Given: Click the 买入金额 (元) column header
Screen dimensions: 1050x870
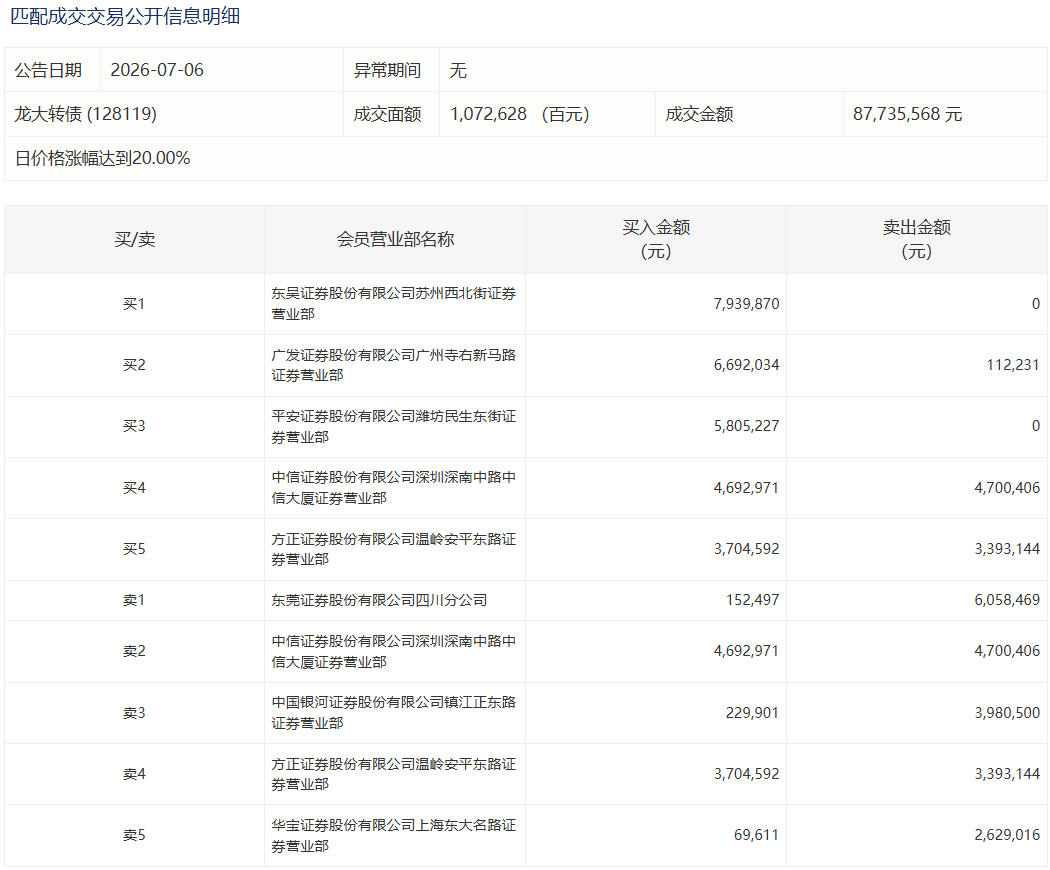Looking at the screenshot, I should [656, 239].
